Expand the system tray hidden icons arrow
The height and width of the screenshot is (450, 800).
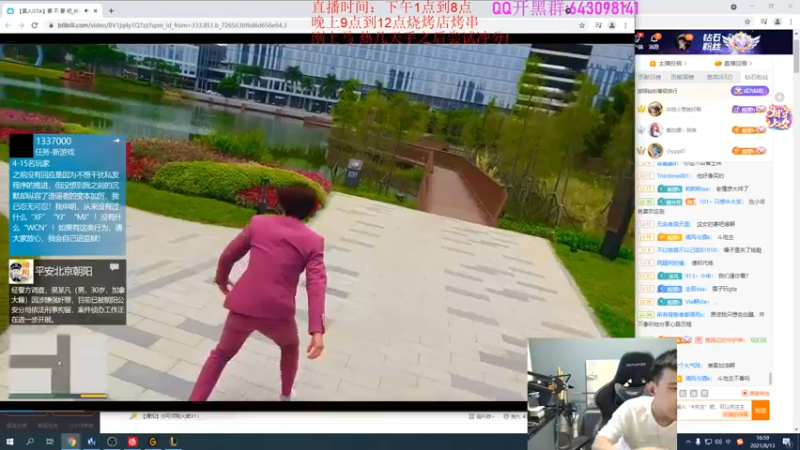688,442
